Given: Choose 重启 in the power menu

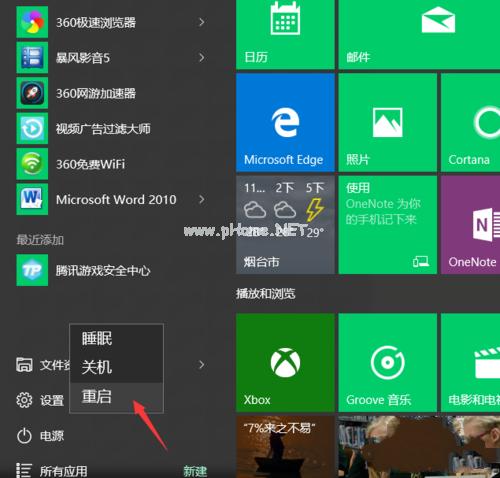Looking at the screenshot, I should (116, 397).
